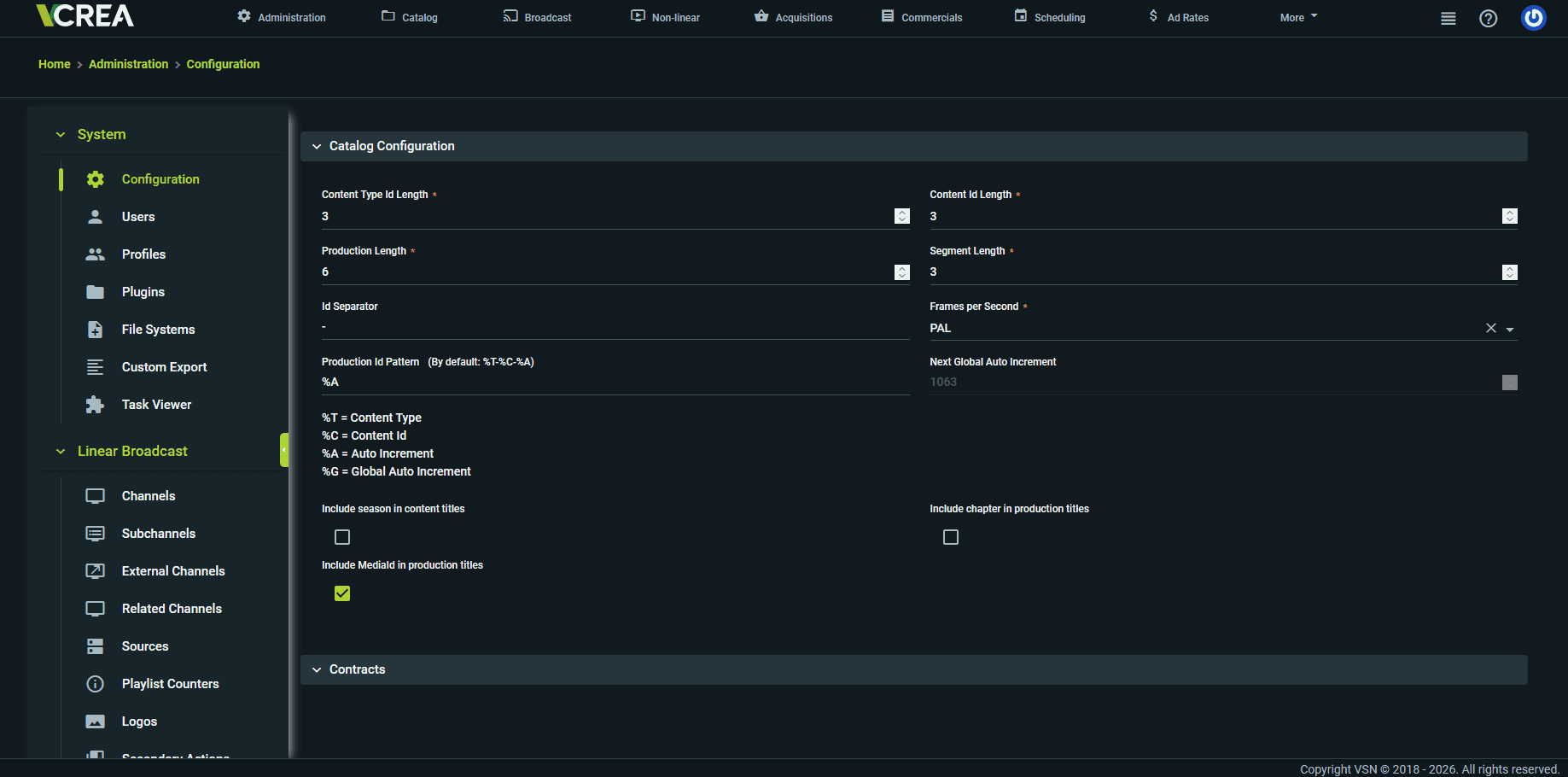Click the Configuration breadcrumb link
Viewport: 1568px width, 777px height.
pos(224,64)
